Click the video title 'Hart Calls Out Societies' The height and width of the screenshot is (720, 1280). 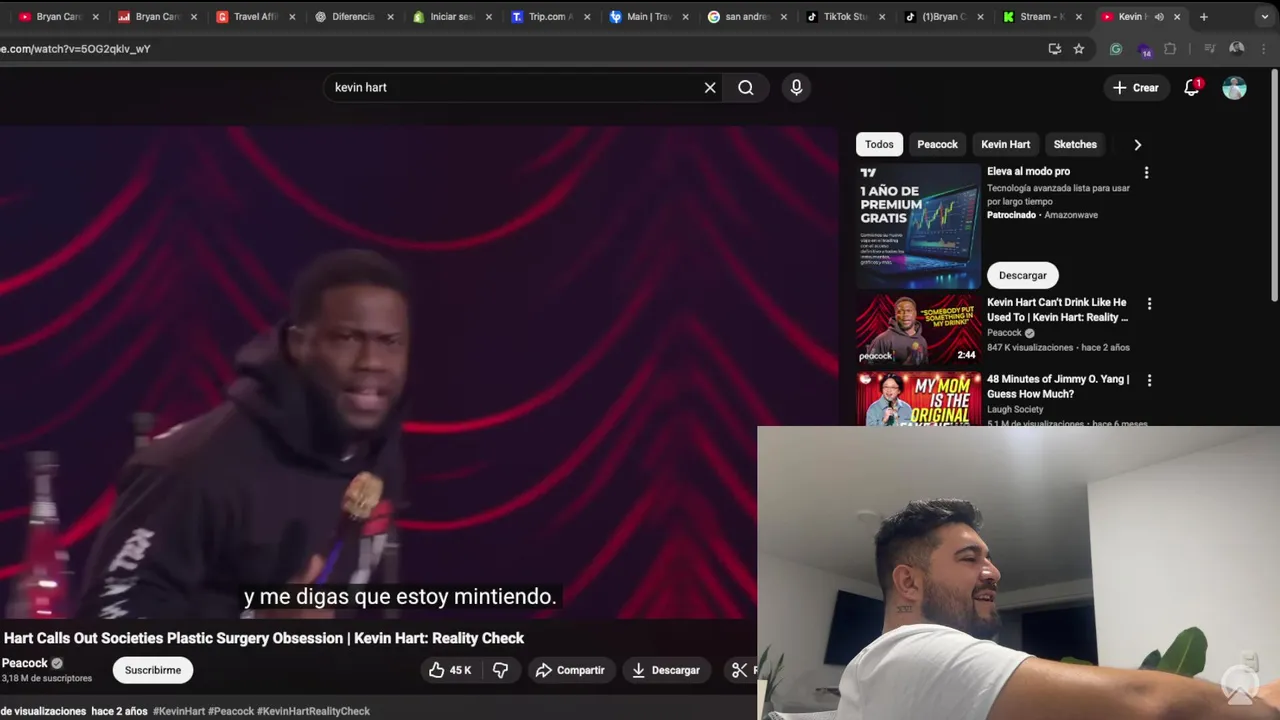pos(264,638)
